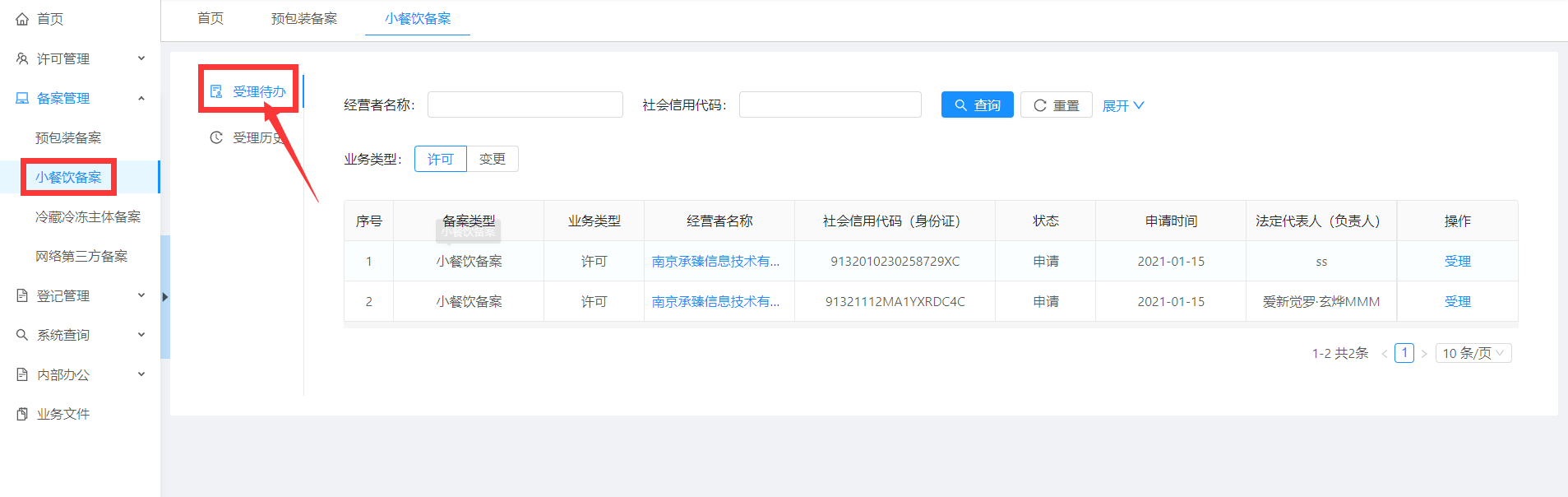
Task: Open 业务文件 via its icon
Action: click(22, 414)
